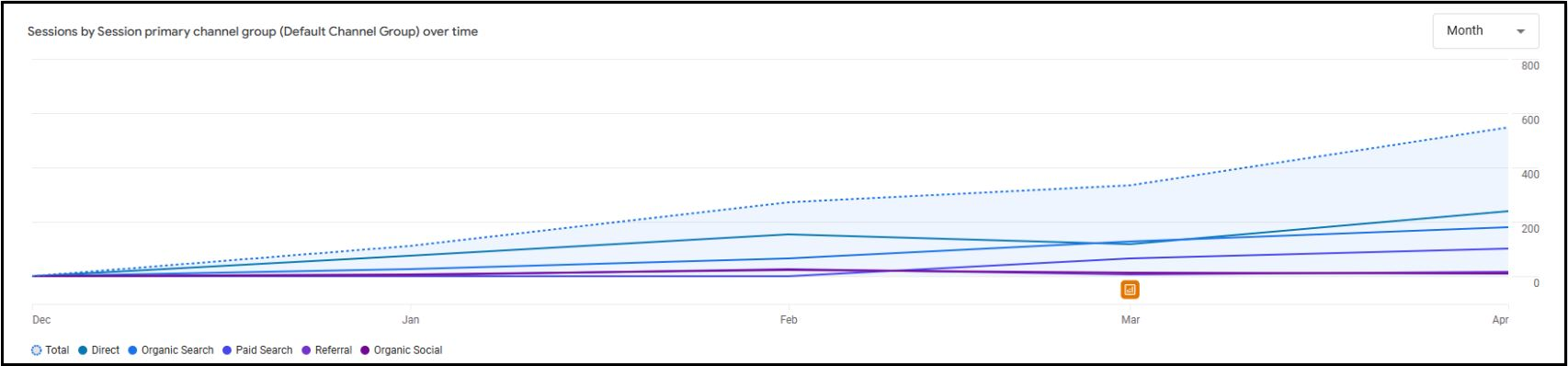Image resolution: width=1568 pixels, height=366 pixels.
Task: Click the Organic Search legend color dot
Action: click(132, 350)
